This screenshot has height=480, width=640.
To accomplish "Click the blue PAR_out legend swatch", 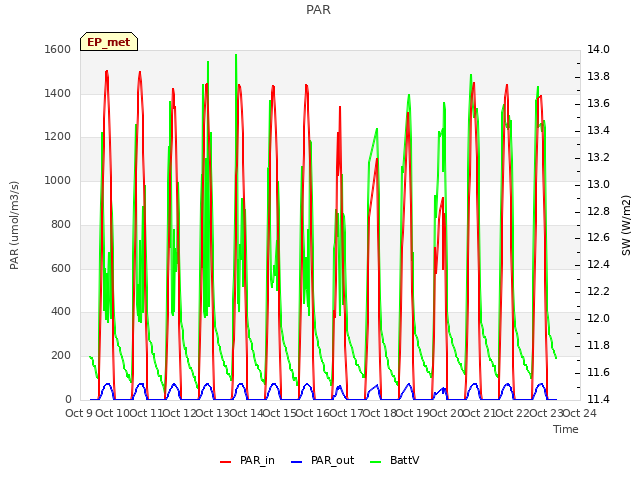I will coord(297,462).
